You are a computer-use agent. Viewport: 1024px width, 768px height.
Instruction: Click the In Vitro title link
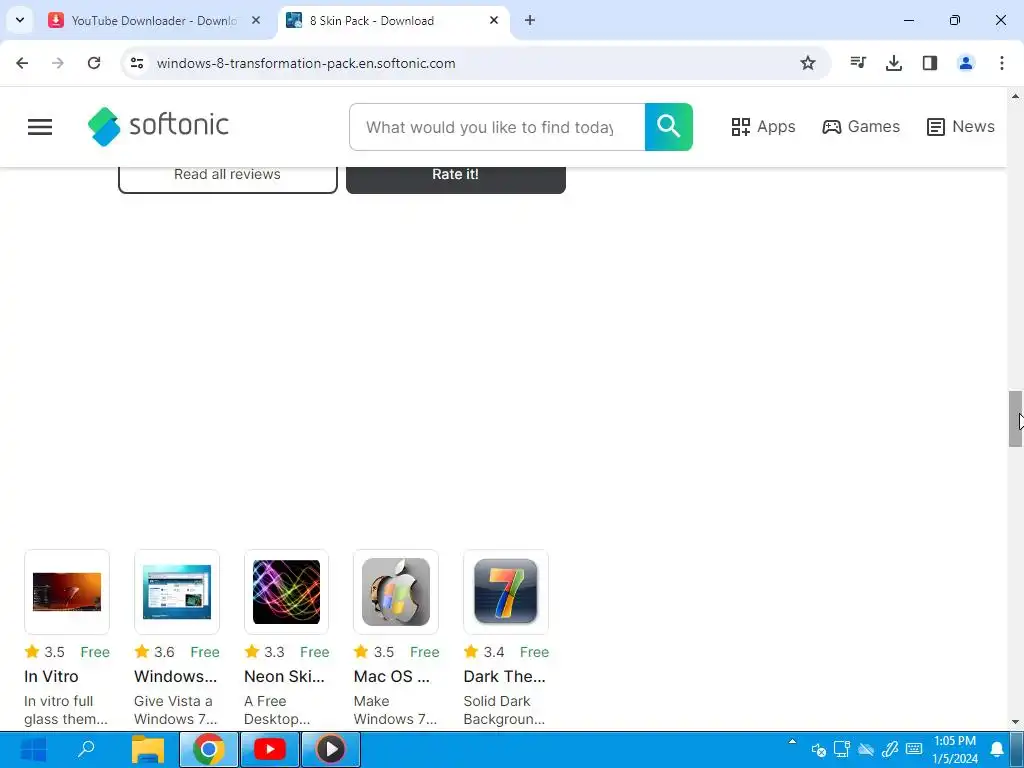[51, 677]
